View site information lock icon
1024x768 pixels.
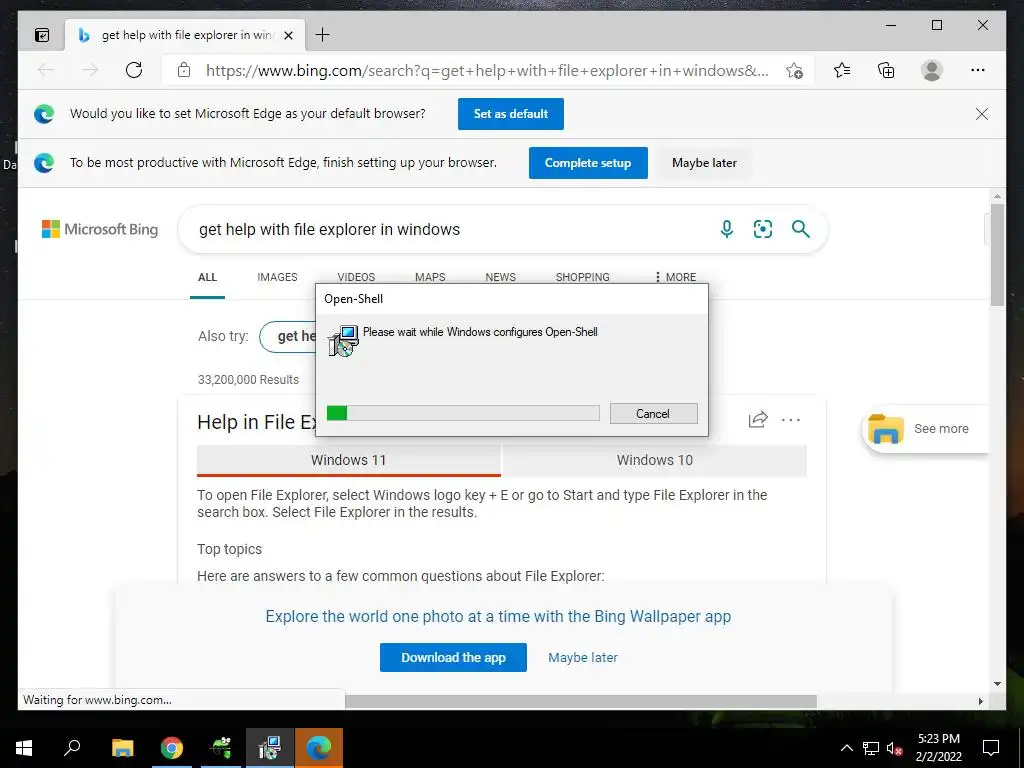tap(184, 70)
